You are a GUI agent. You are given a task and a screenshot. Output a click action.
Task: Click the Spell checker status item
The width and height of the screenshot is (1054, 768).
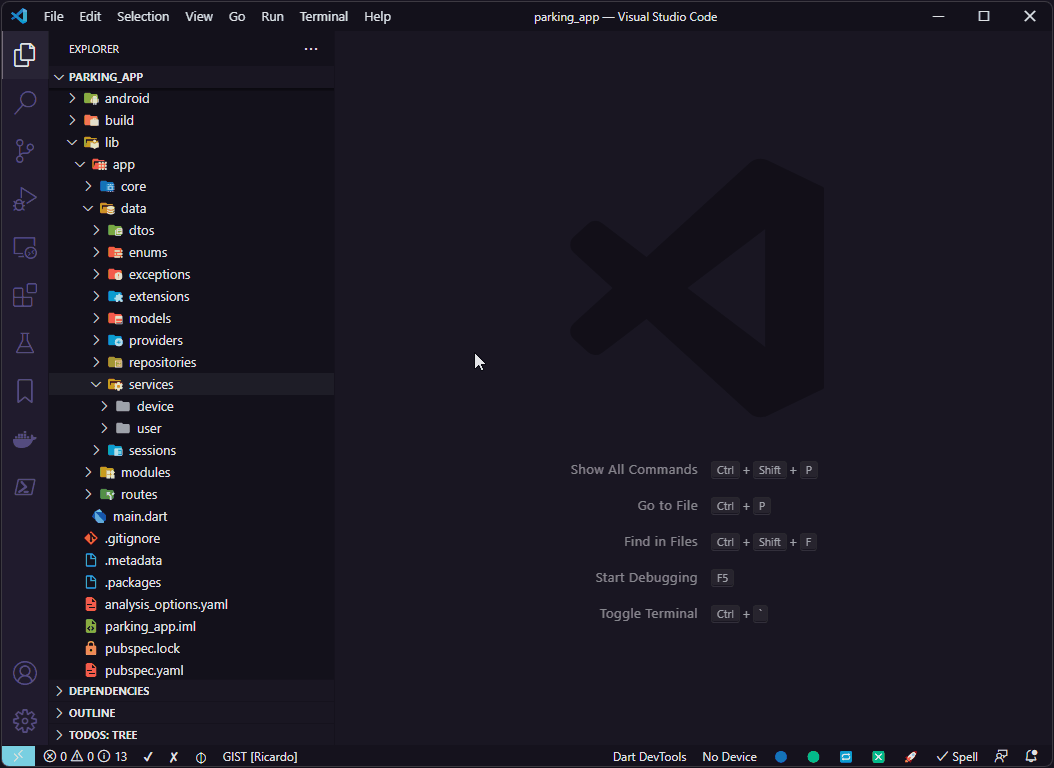point(957,757)
